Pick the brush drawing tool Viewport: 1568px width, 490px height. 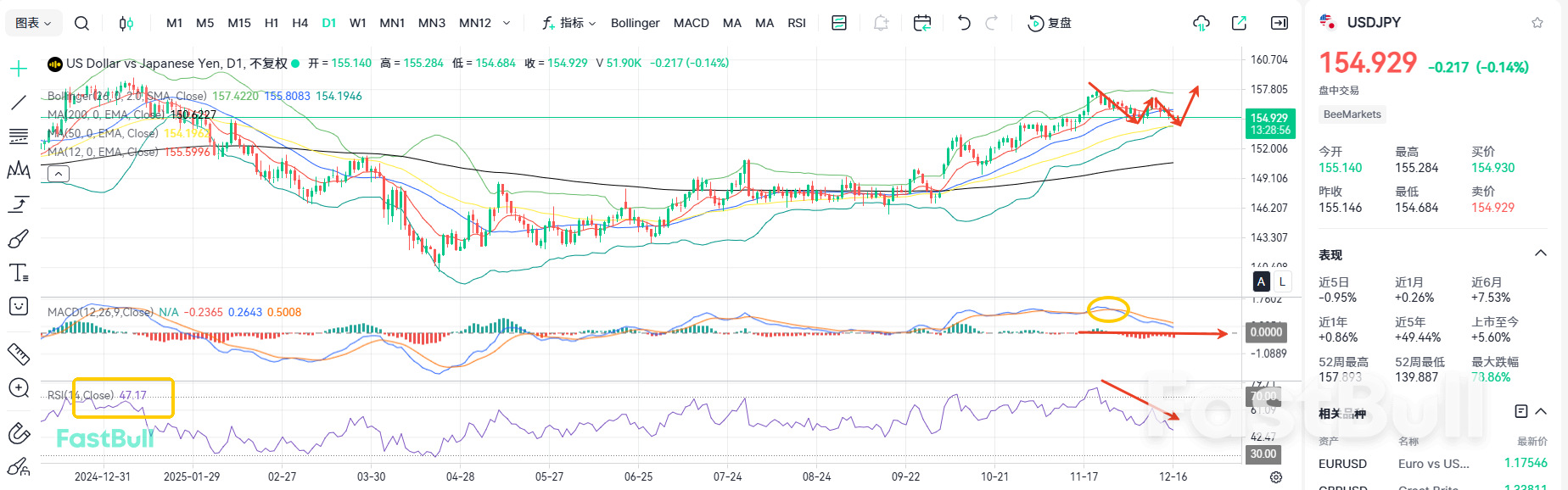click(19, 239)
